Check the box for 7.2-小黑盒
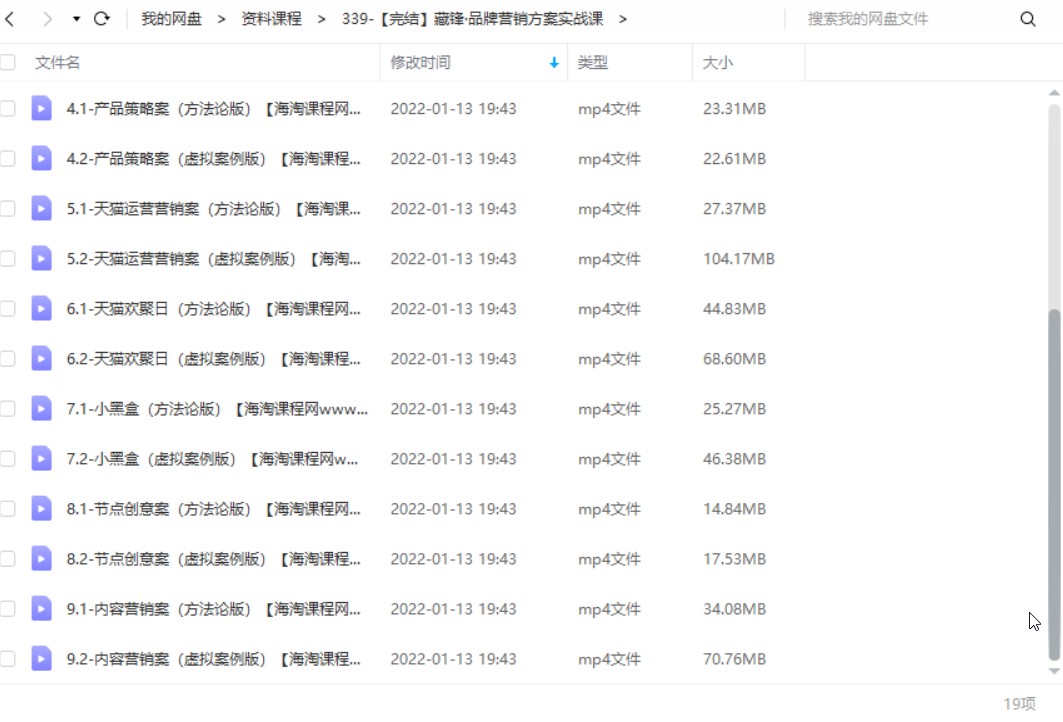1063x722 pixels. coord(7,459)
